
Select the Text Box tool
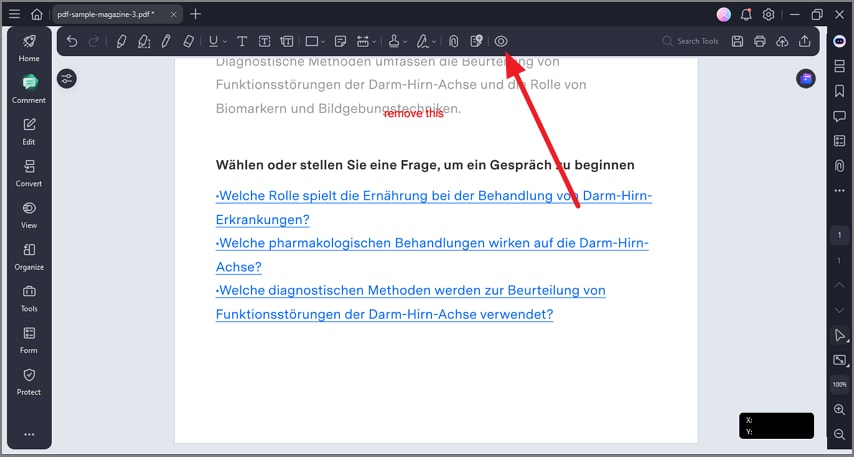[x=264, y=41]
